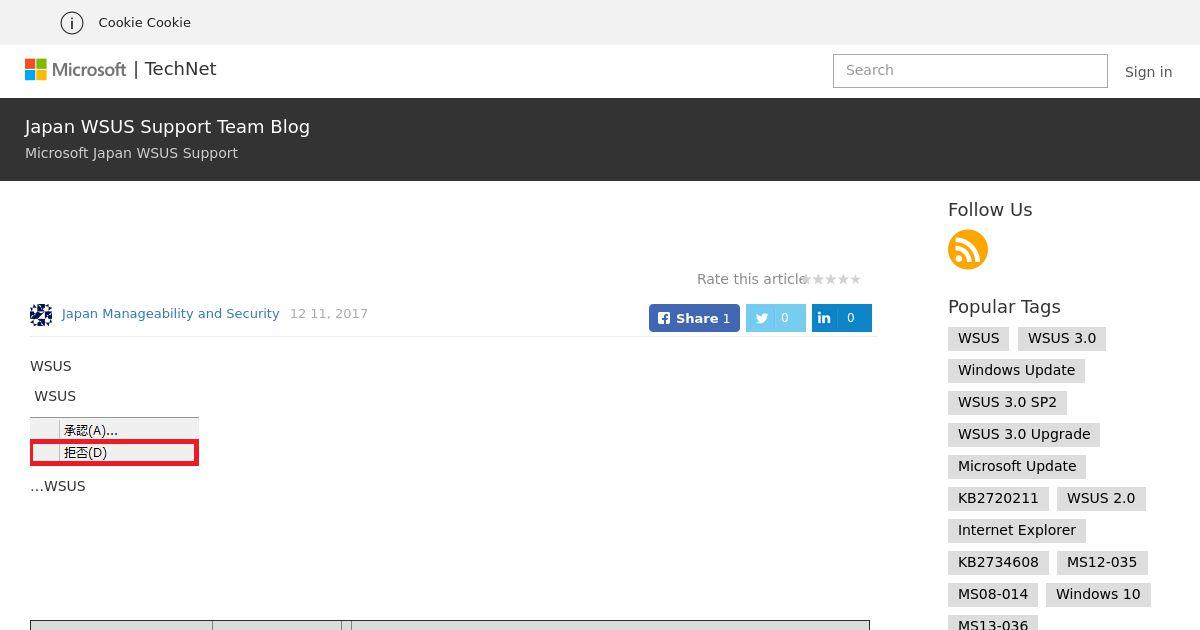
Task: Open the WSUS 3.0 Upgrade tag
Action: [x=1024, y=435]
